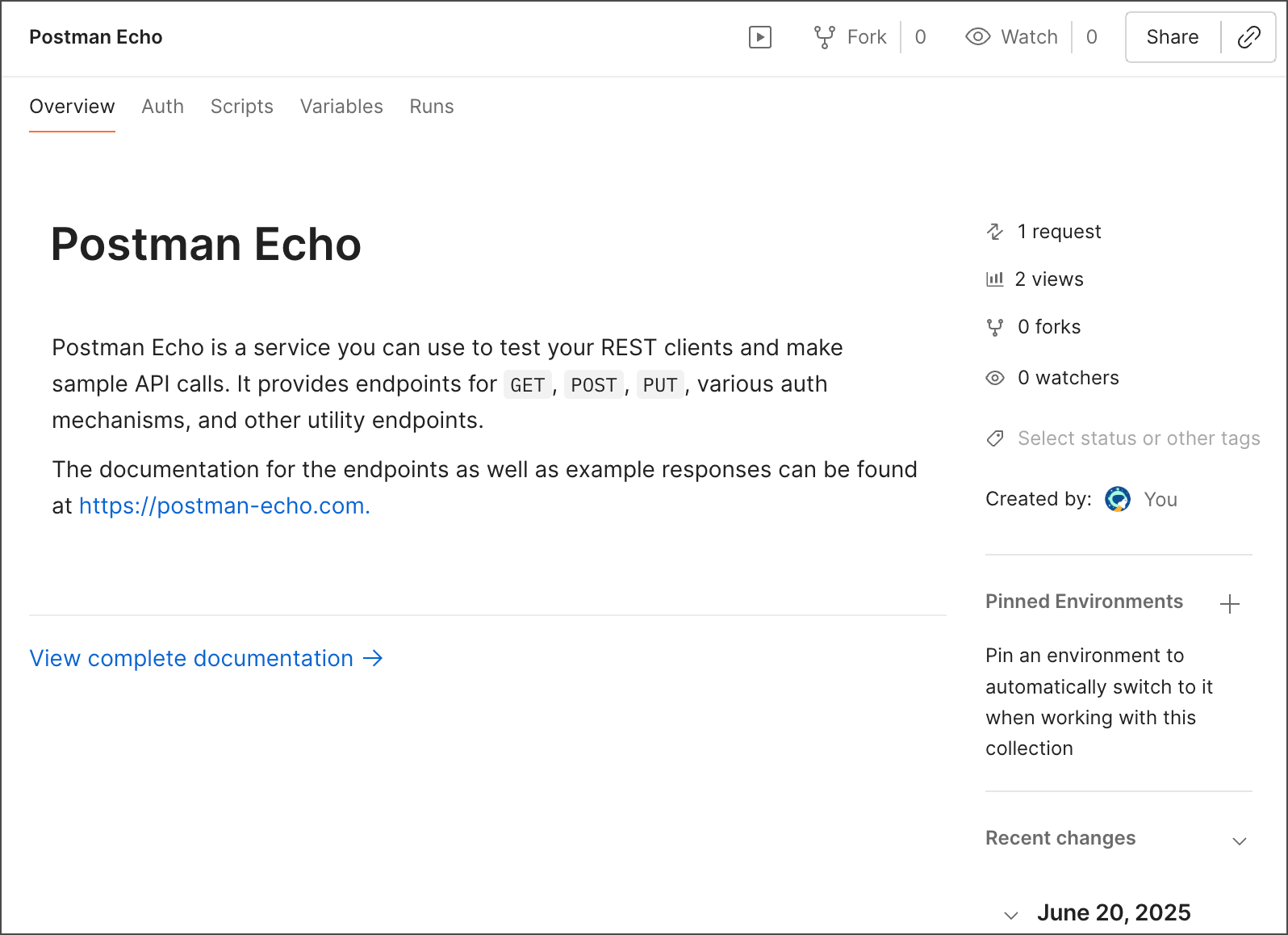The height and width of the screenshot is (935, 1288).
Task: Follow the https://postman-echo.com link
Action: pyautogui.click(x=224, y=506)
